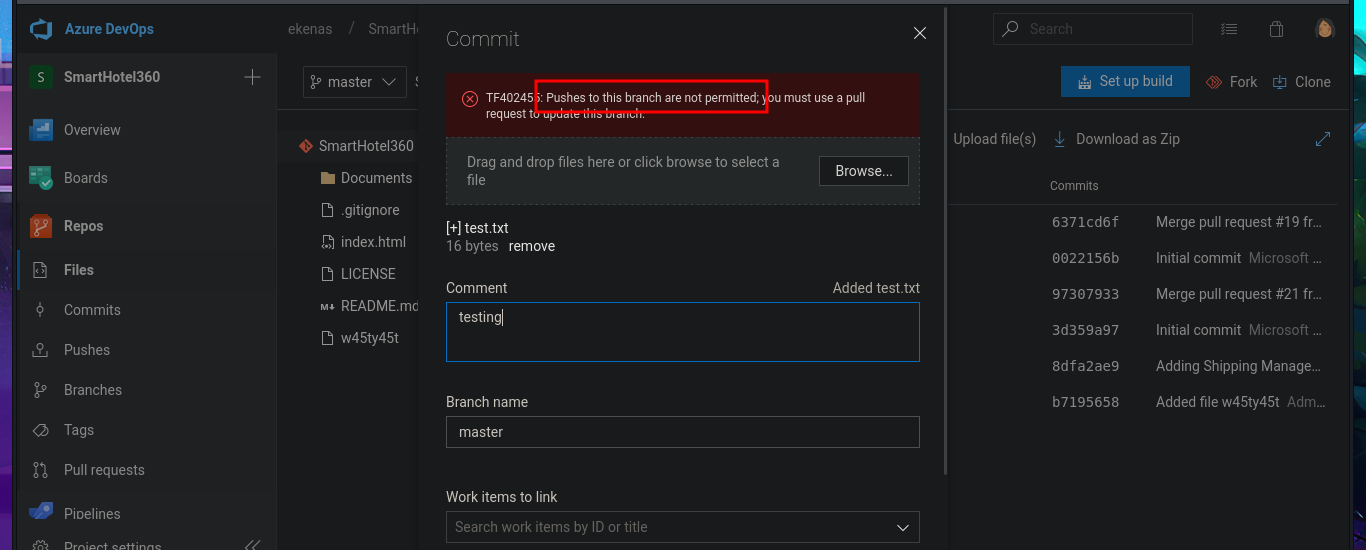Open the user avatar menu
This screenshot has width=1366, height=550.
[1325, 29]
